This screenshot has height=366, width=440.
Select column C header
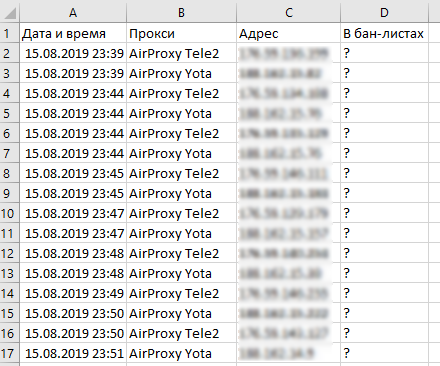289,13
